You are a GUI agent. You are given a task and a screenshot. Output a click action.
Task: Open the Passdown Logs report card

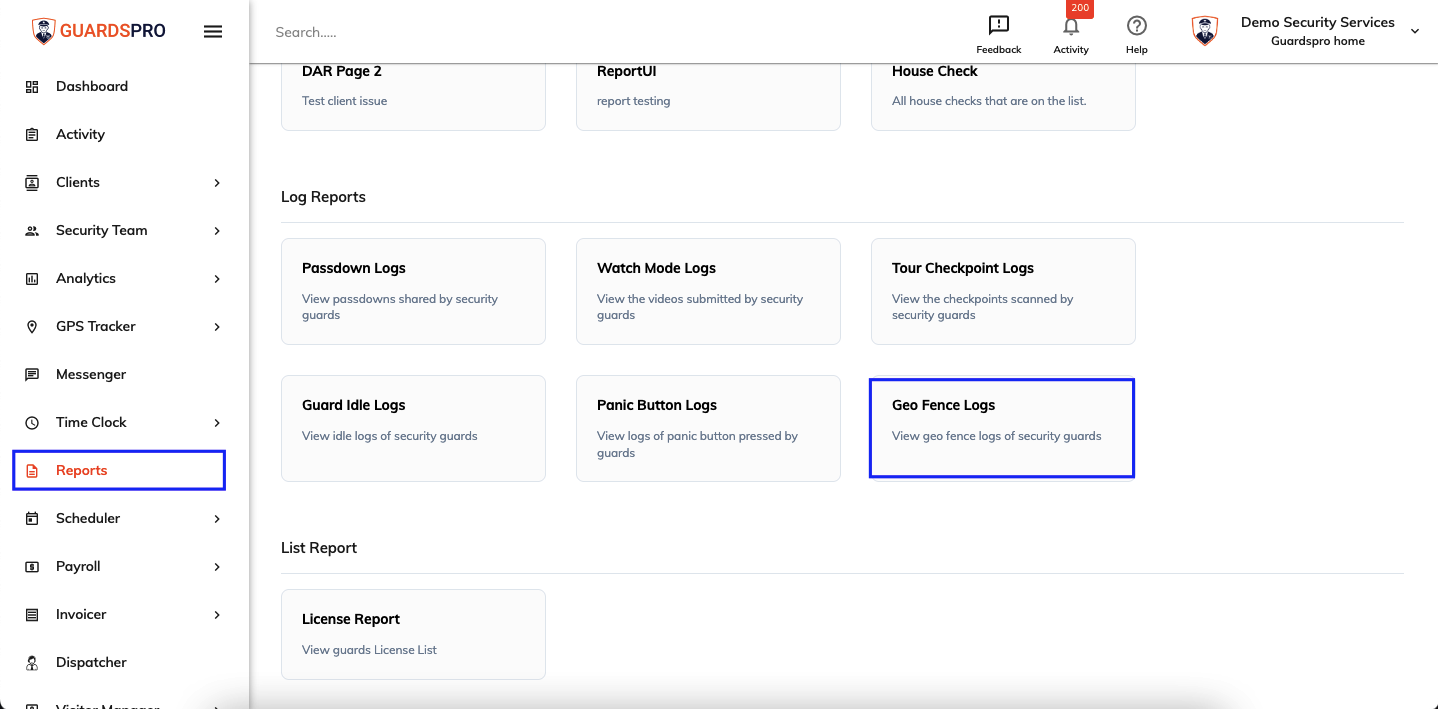point(413,291)
